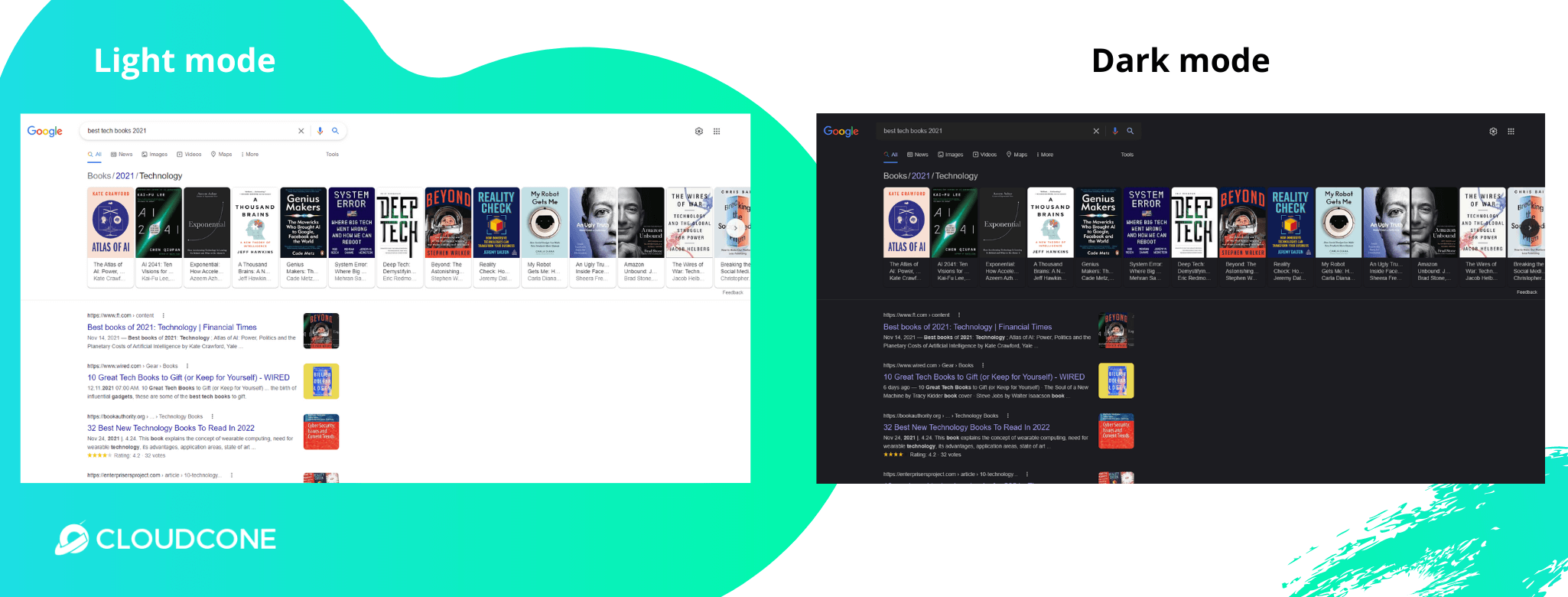Viewport: 1568px width, 597px height.
Task: Clear the search query in dark mode
Action: point(1096,131)
